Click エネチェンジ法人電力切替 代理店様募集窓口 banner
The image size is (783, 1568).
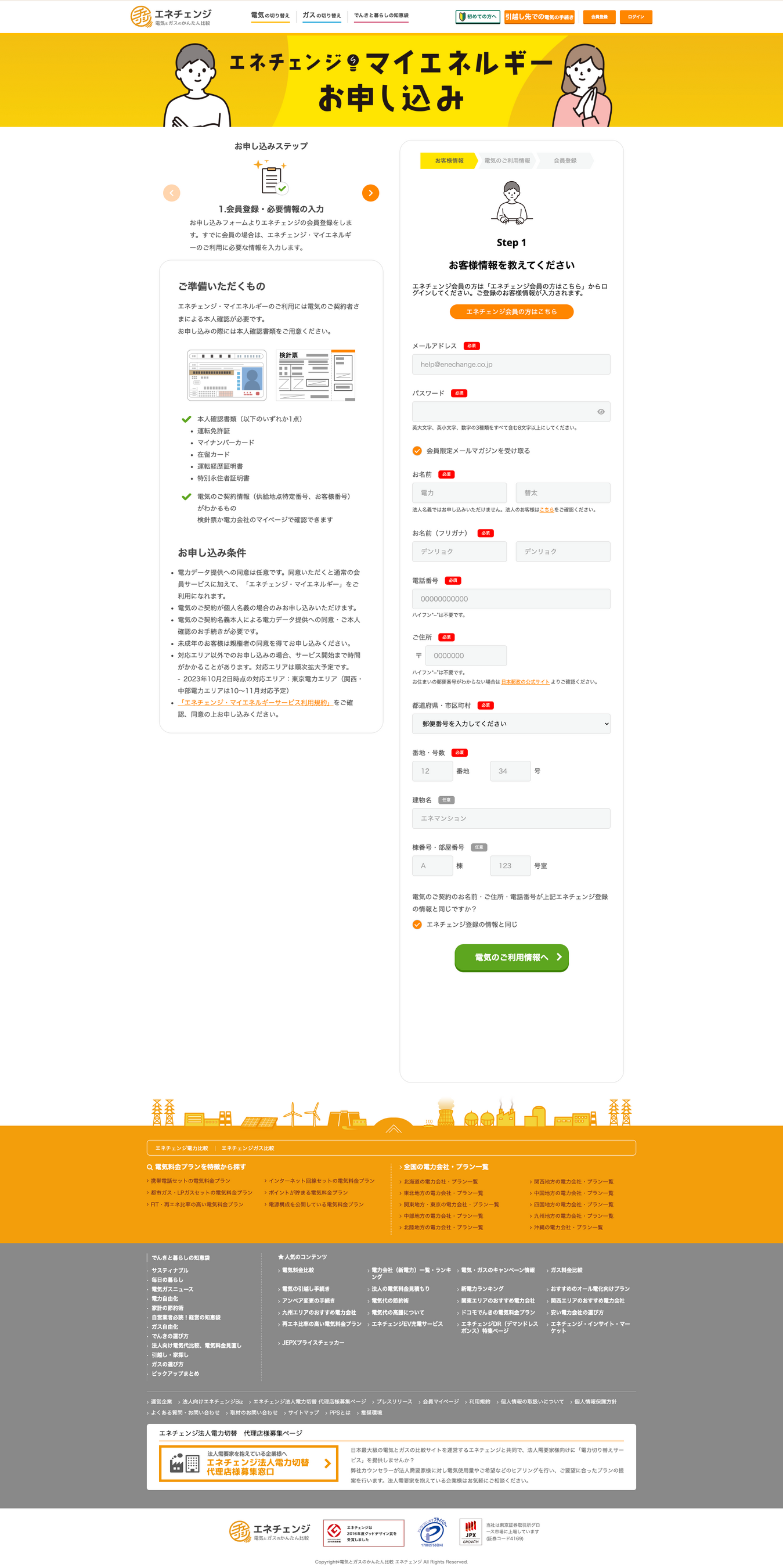248,1463
